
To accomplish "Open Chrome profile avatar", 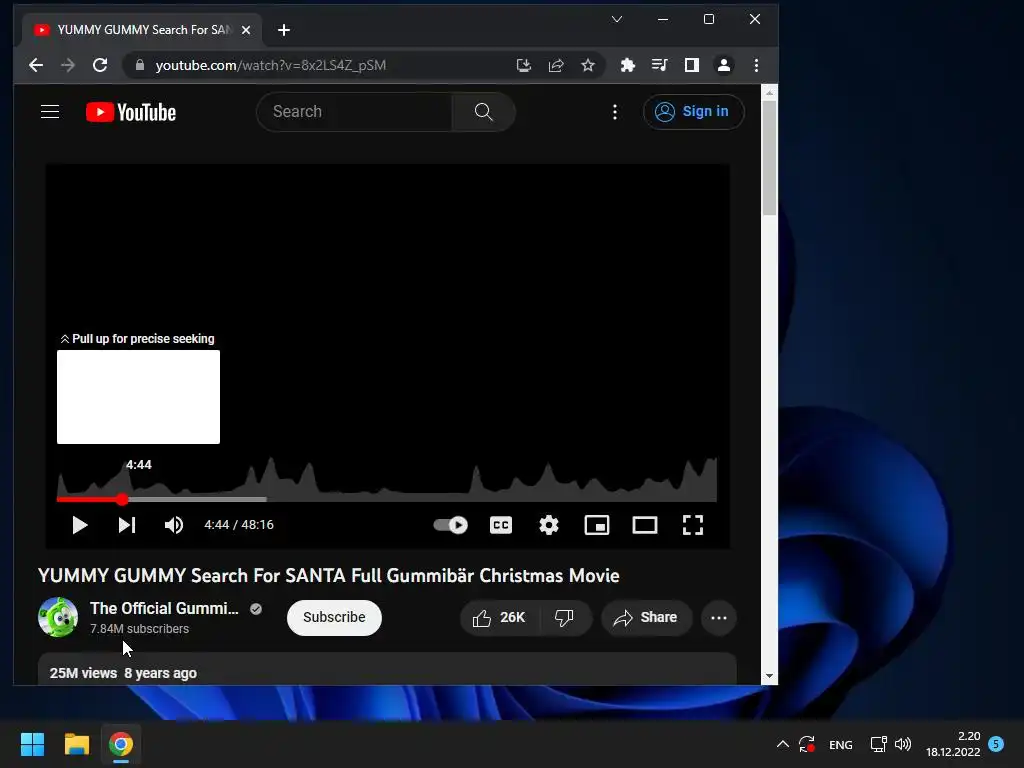I will click(724, 65).
